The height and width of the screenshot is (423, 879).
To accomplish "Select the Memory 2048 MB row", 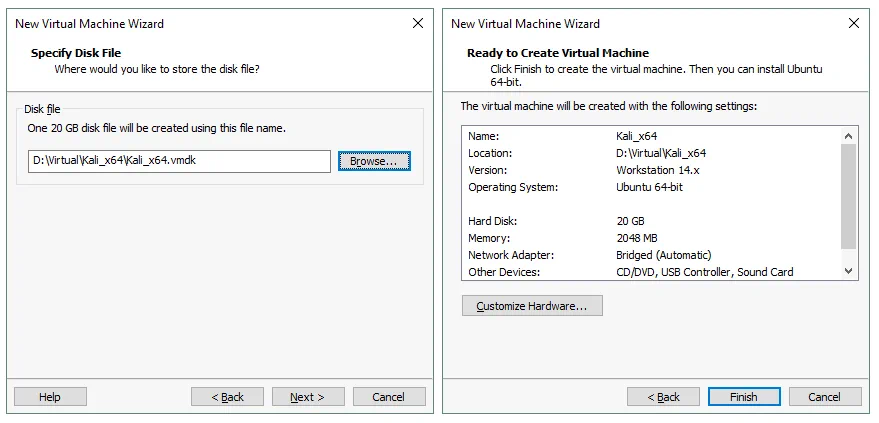I will (x=650, y=238).
